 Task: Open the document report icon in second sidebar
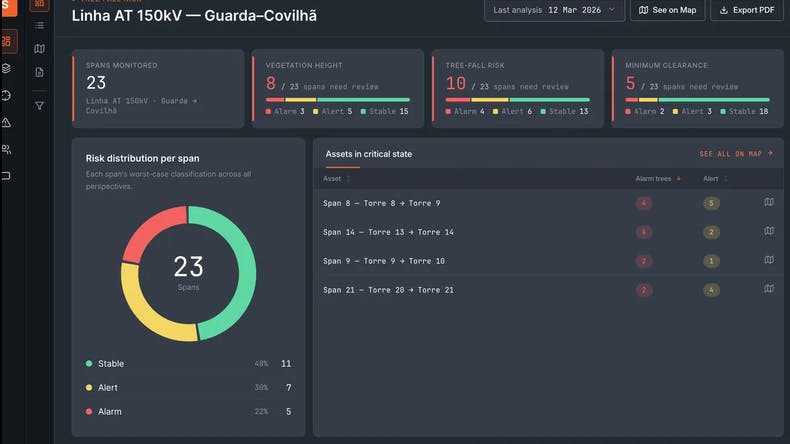(x=39, y=72)
